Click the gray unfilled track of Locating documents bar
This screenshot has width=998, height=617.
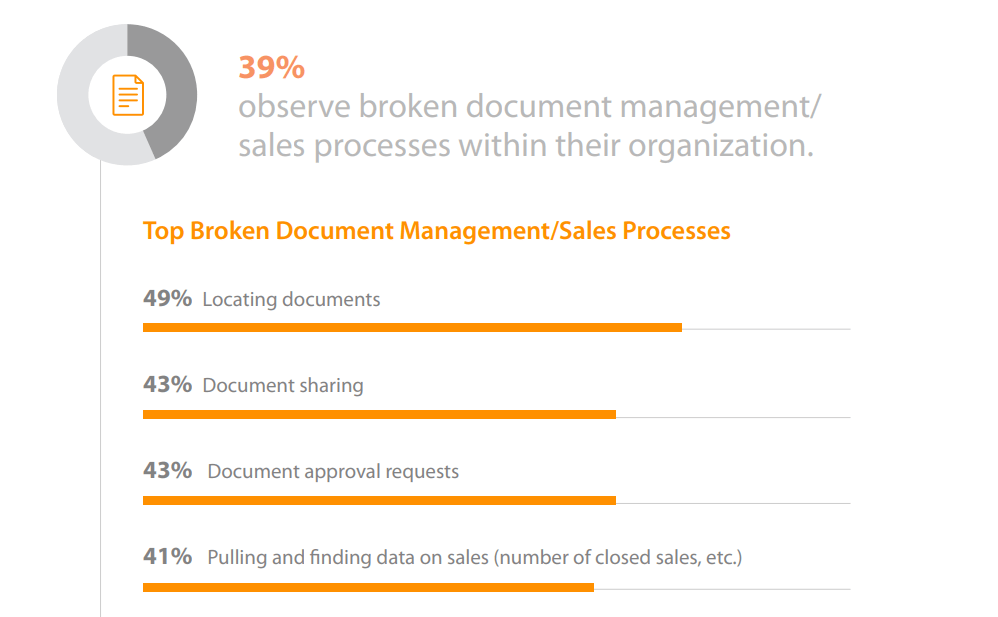point(765,329)
